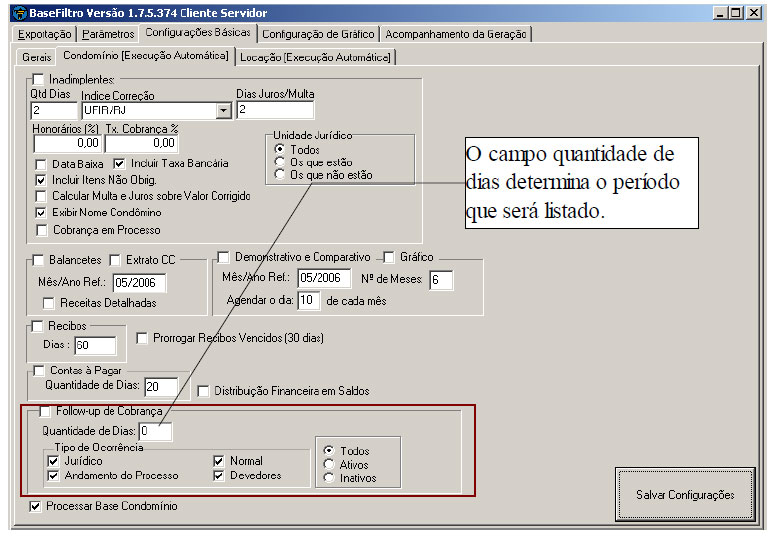This screenshot has width=770, height=536.
Task: Select the Configuração de Gráfico tab
Action: [319, 34]
